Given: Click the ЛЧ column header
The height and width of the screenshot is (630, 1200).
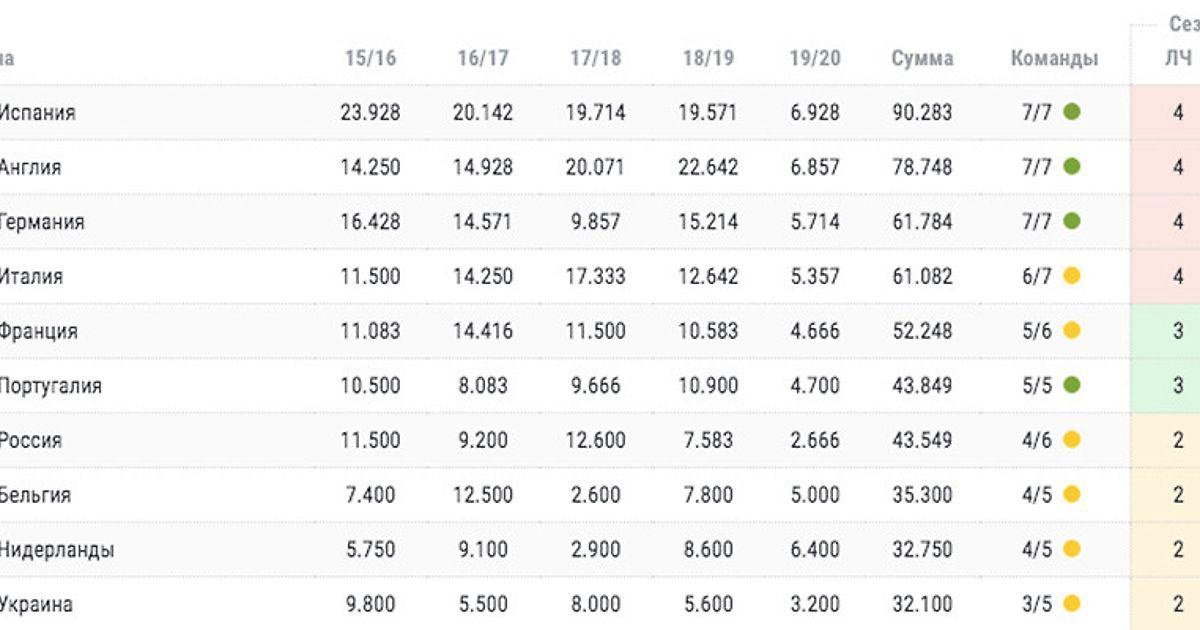Looking at the screenshot, I should [1178, 58].
